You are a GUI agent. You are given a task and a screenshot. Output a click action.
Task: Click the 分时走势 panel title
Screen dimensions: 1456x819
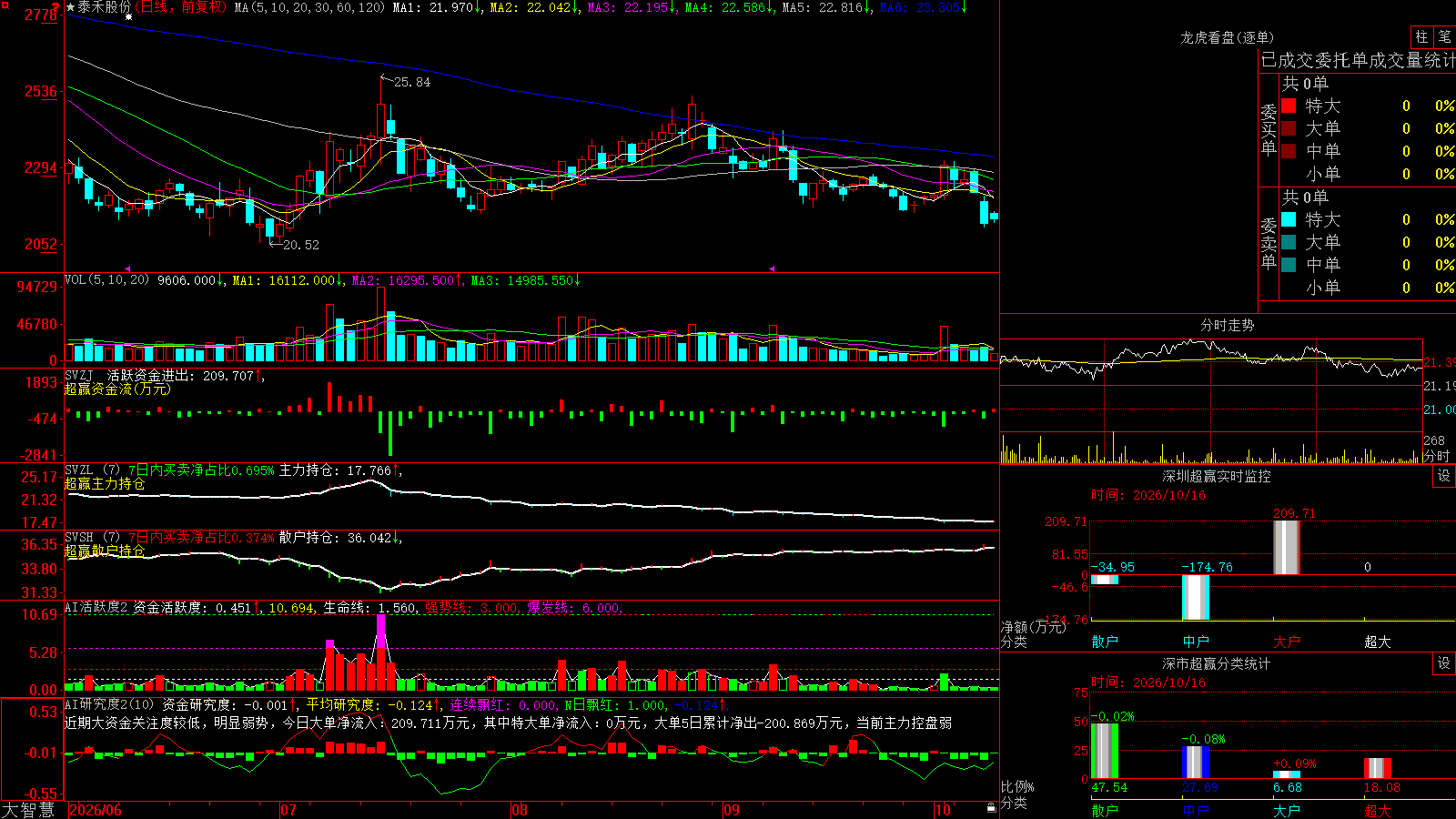pyautogui.click(x=1228, y=325)
